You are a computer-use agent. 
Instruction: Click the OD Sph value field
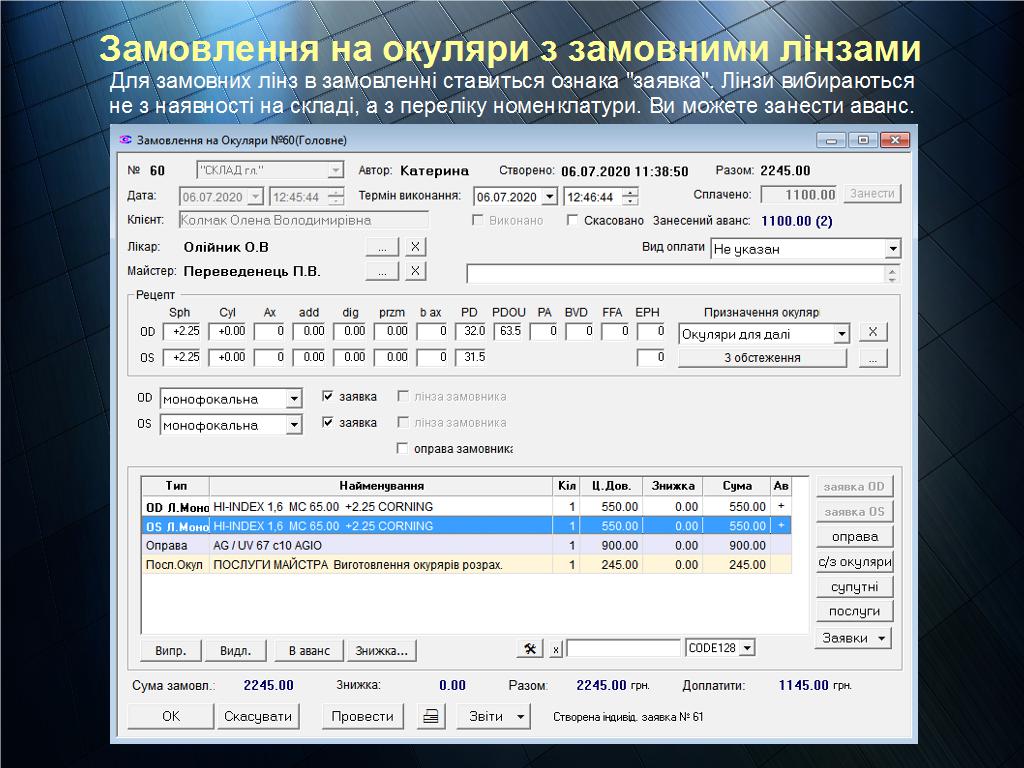[x=185, y=332]
